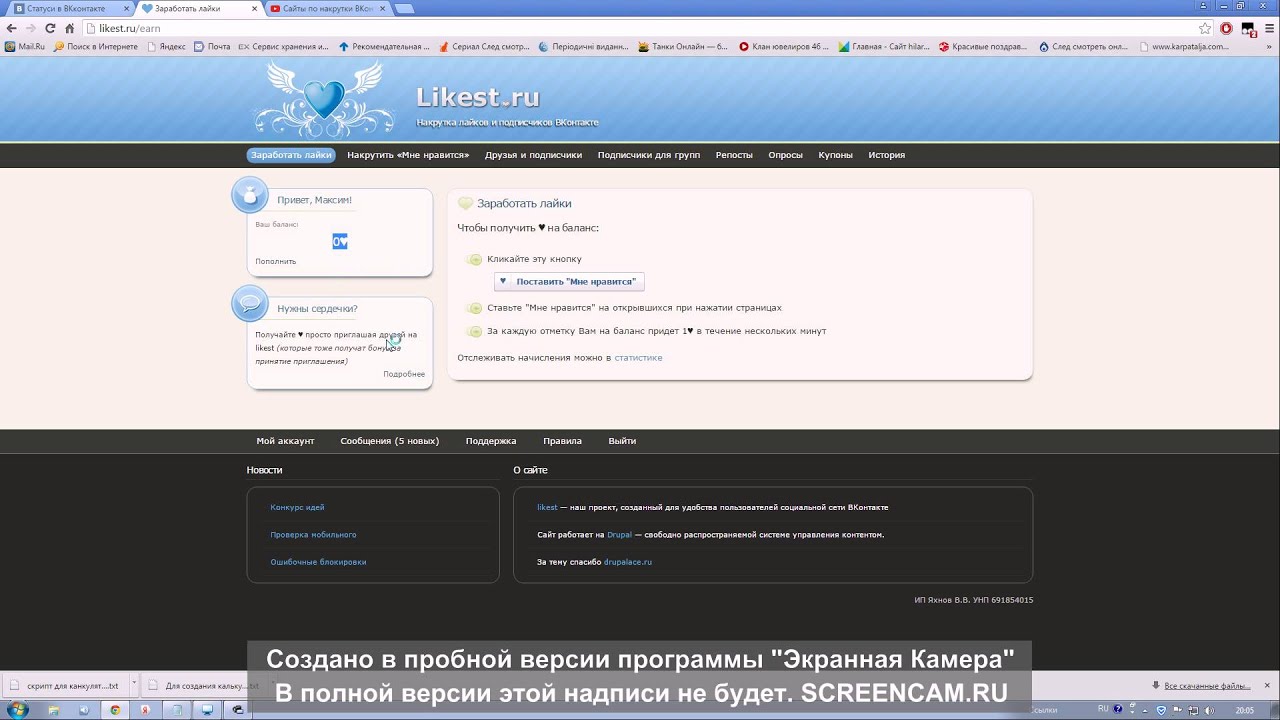Open 'Клан ювелиров 46' bookmark

pos(784,46)
